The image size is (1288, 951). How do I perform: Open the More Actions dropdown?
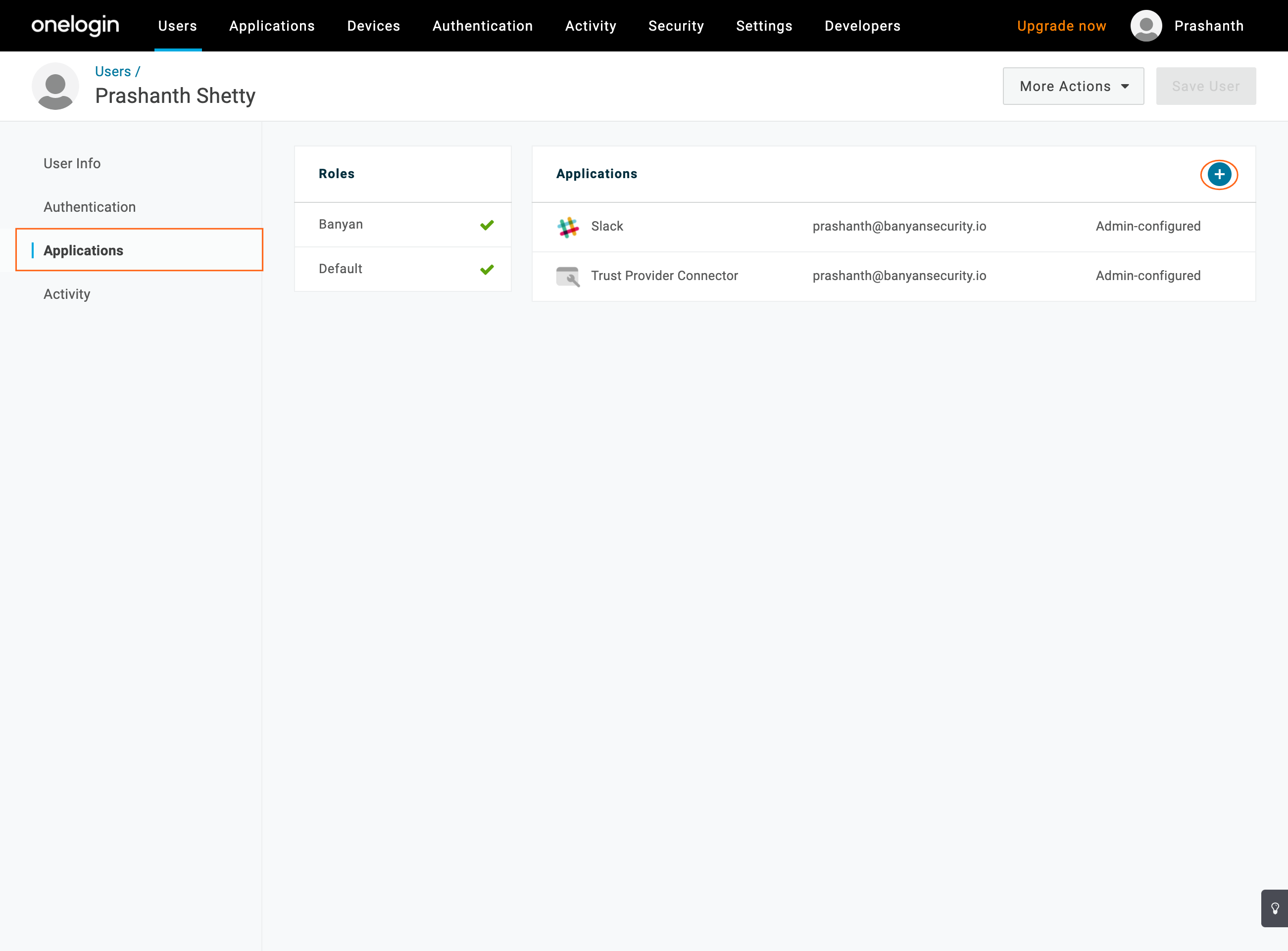pyautogui.click(x=1073, y=87)
